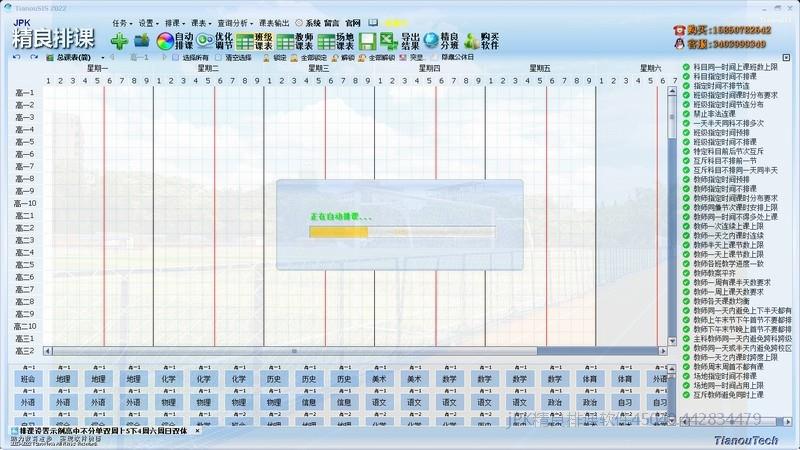
Task: Toggle rule 指定时间不排节连
Action: pos(686,86)
